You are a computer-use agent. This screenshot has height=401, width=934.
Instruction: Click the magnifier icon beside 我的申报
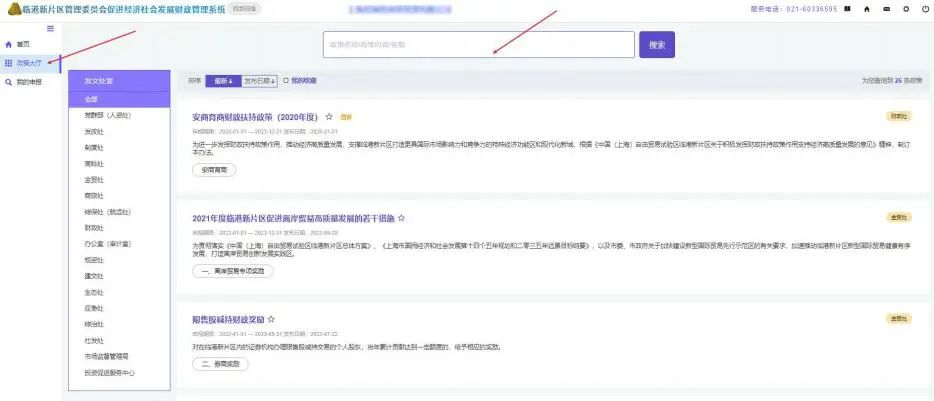(8, 82)
